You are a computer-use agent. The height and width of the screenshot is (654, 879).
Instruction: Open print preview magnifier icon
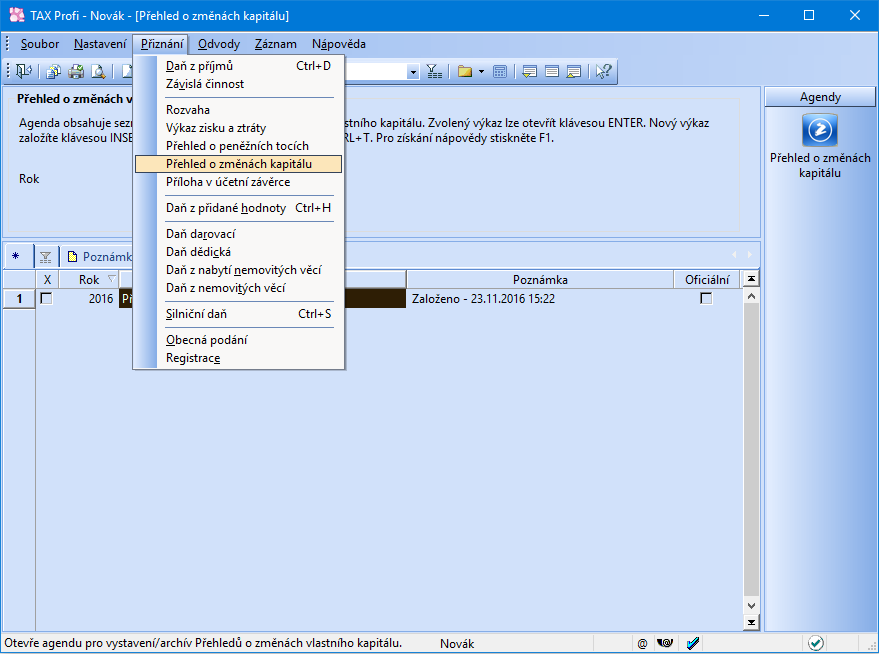[99, 71]
